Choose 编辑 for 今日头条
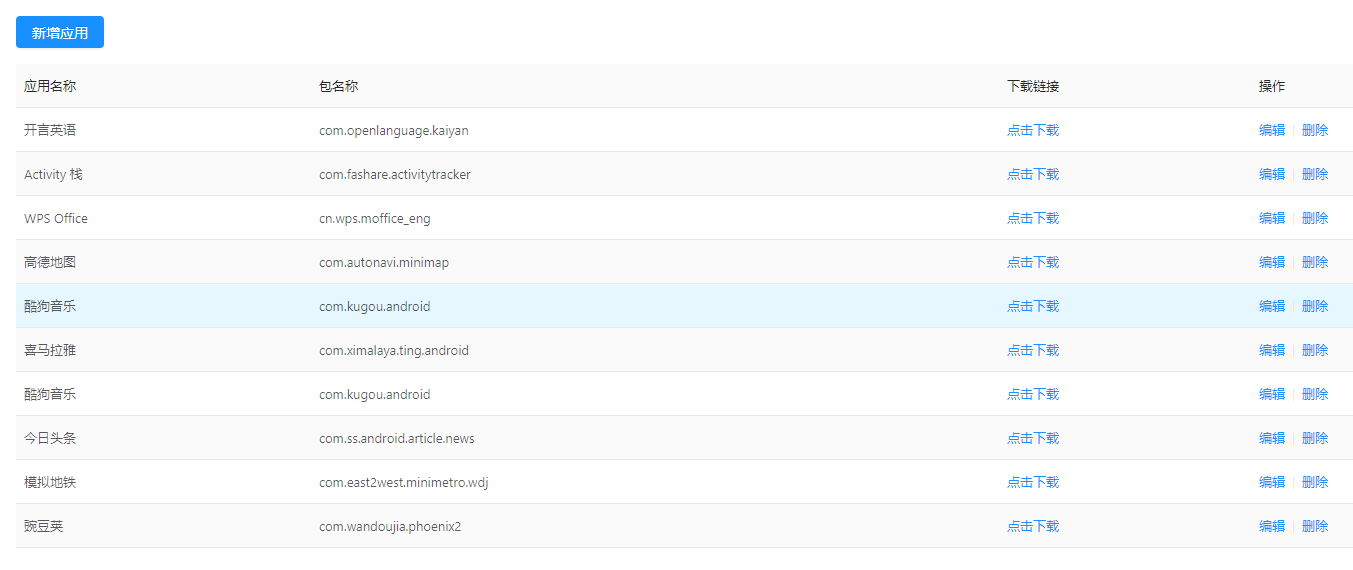This screenshot has height=570, width=1353. (x=1272, y=438)
